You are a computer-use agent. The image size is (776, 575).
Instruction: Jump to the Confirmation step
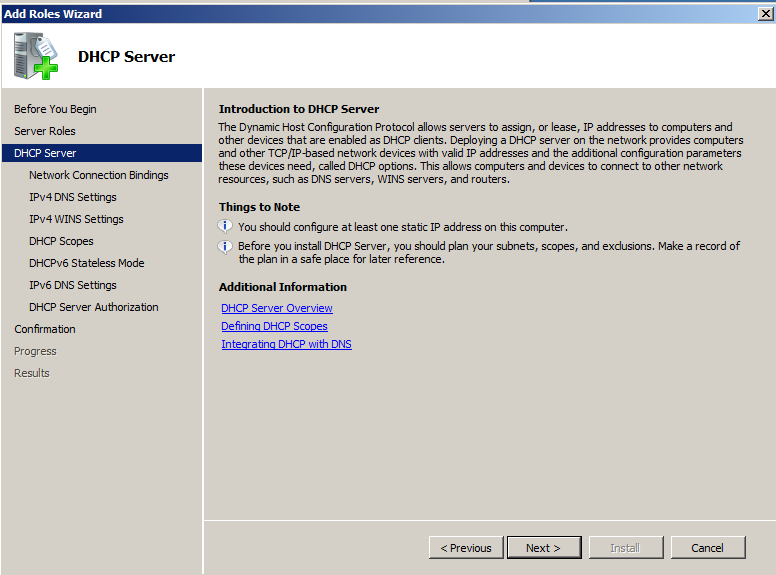(45, 329)
